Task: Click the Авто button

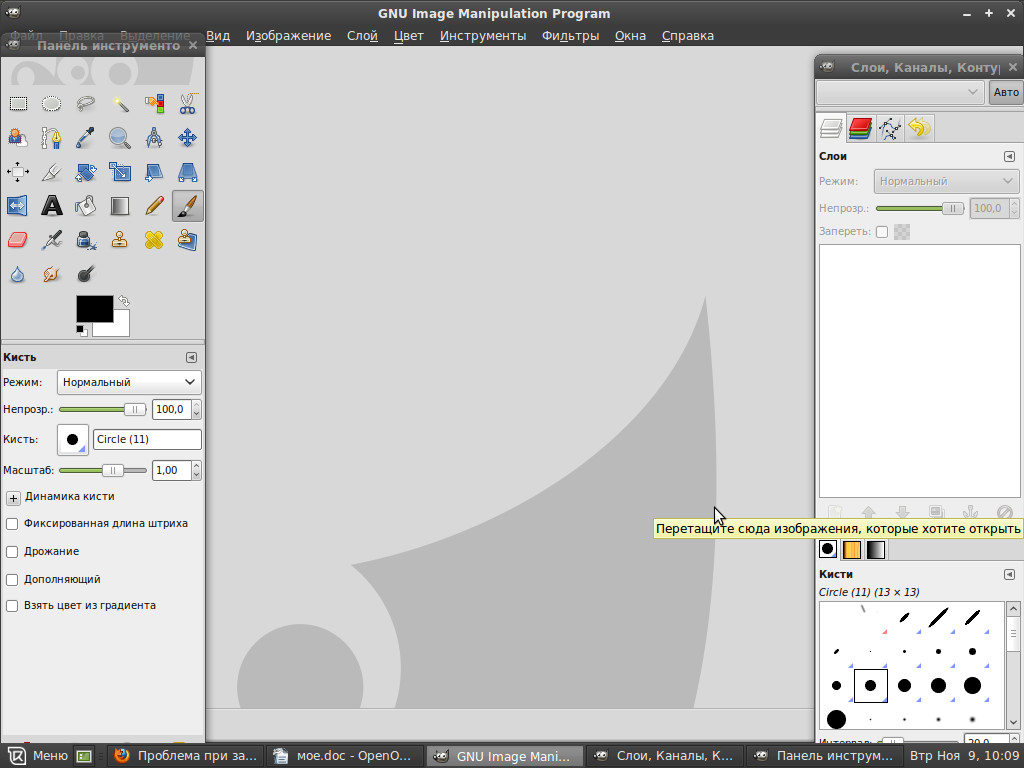Action: (1006, 92)
